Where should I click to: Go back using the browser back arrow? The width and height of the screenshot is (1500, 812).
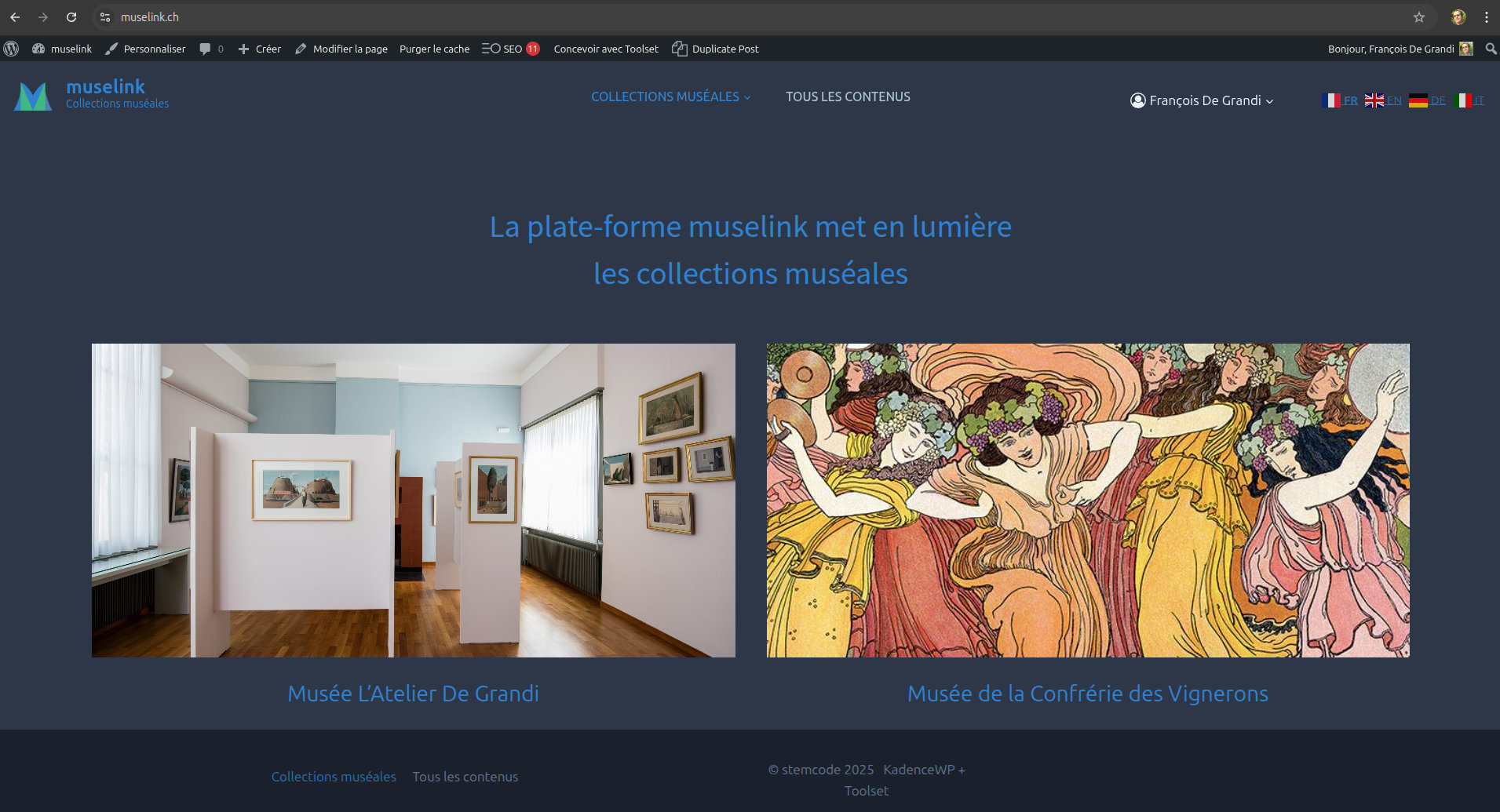click(15, 17)
